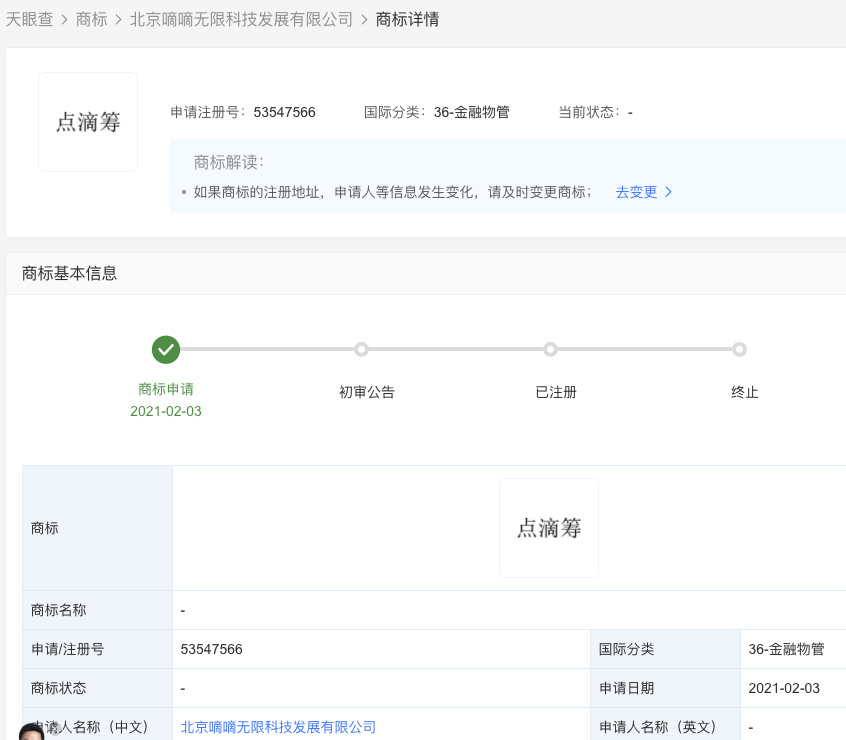
Task: Select the 已注册 progress step circle
Action: (550, 350)
